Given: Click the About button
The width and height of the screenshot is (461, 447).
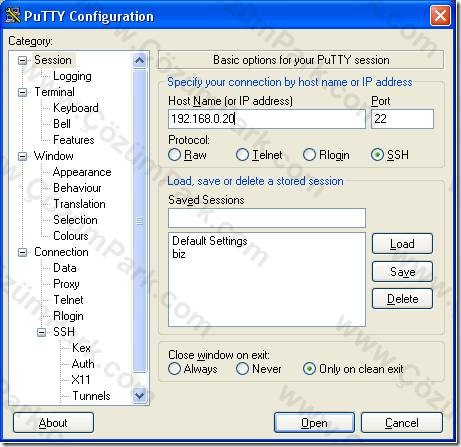Looking at the screenshot, I should click(53, 423).
